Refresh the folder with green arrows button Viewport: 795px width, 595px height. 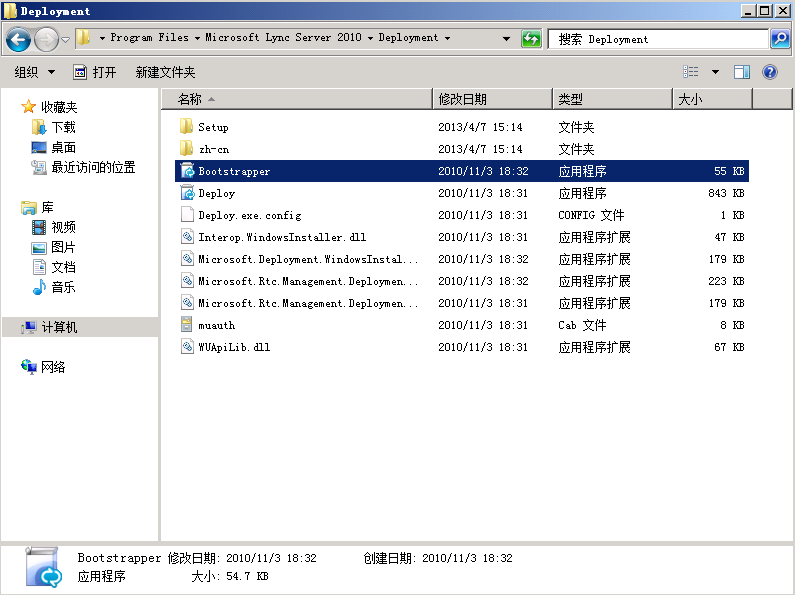tap(531, 39)
